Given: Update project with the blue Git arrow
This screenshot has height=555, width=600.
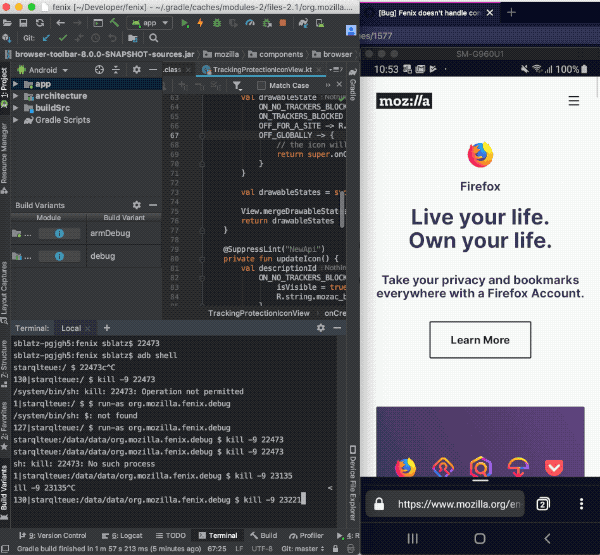Looking at the screenshot, I should point(46,38).
